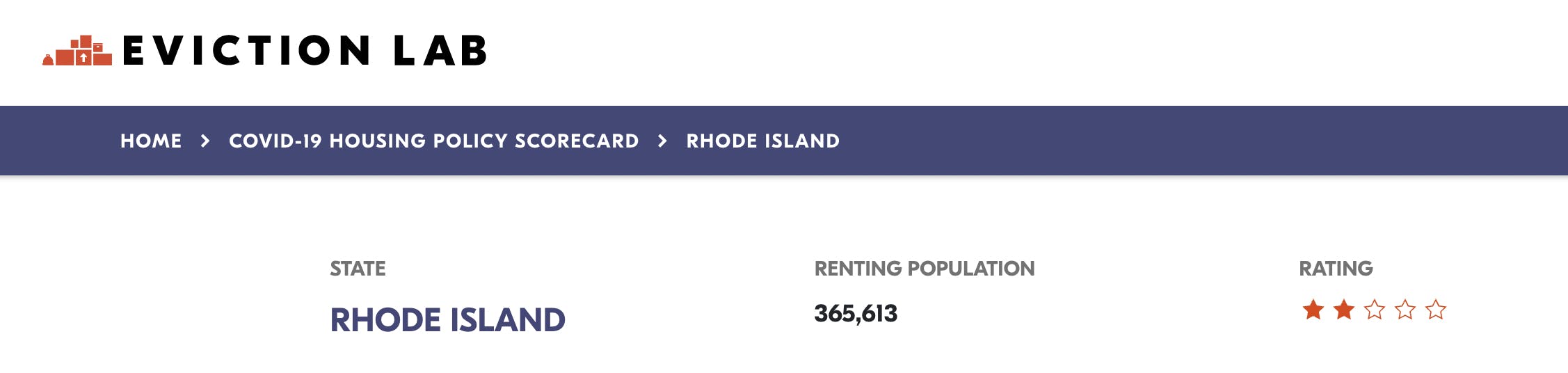Click the STATE label
1568x373 pixels.
(x=358, y=269)
